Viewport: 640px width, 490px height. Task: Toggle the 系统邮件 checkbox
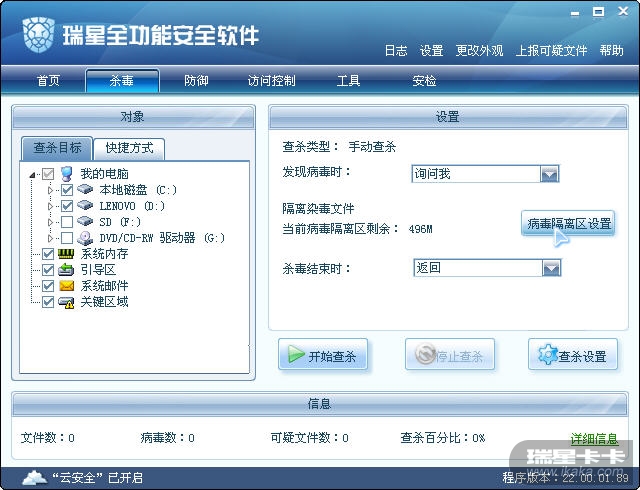pos(48,286)
